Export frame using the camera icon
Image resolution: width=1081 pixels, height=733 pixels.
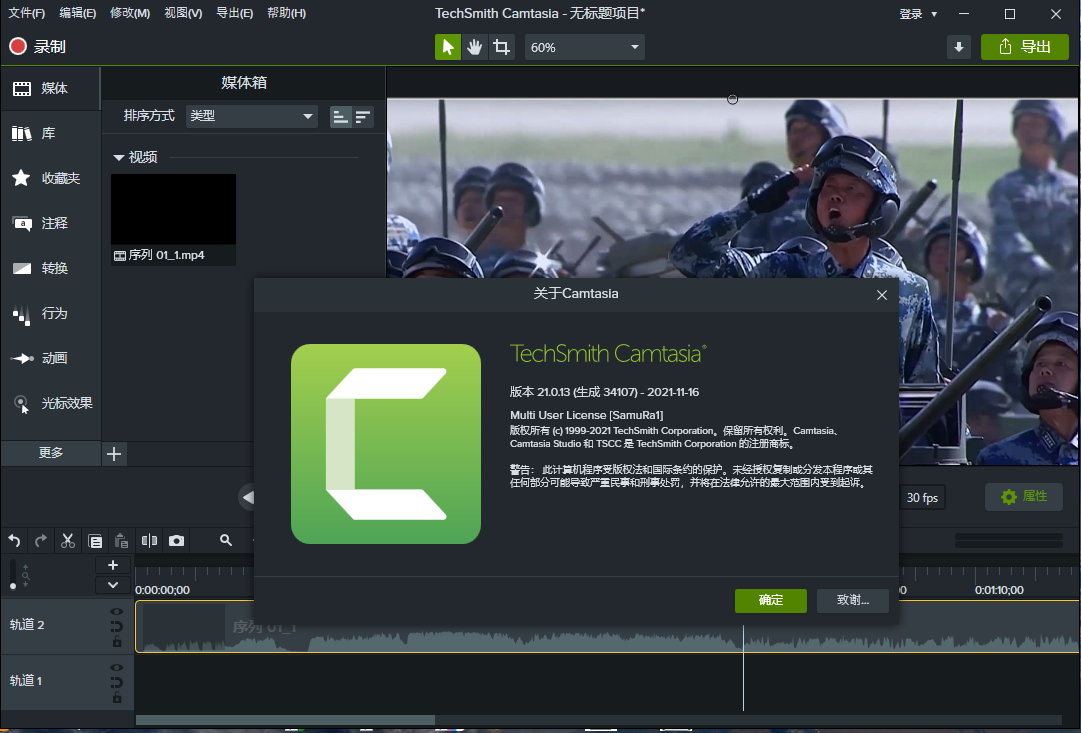[x=176, y=541]
